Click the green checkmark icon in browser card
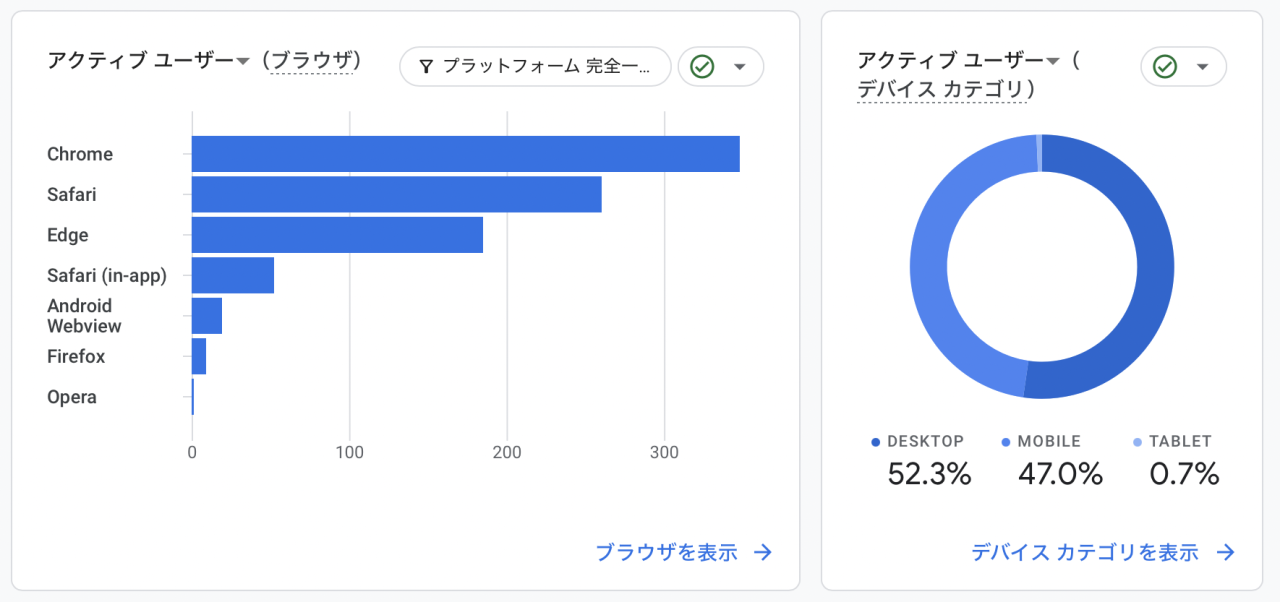Screen dimensions: 1280x602 (702, 67)
